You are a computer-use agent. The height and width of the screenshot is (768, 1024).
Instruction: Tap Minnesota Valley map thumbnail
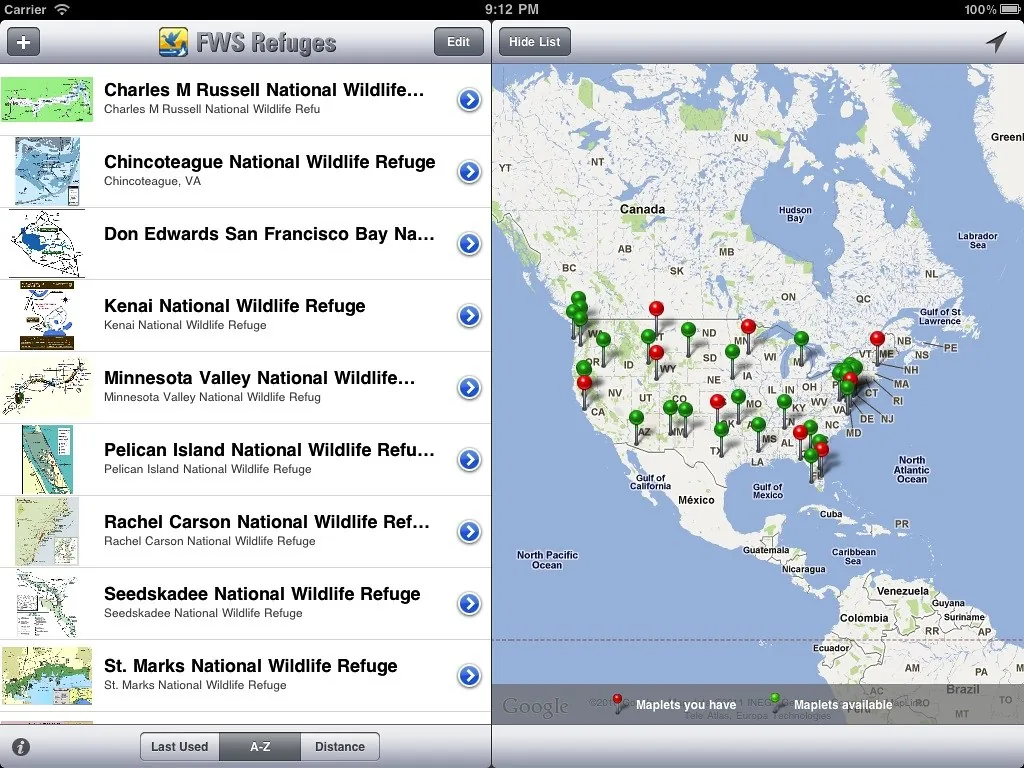[x=47, y=387]
